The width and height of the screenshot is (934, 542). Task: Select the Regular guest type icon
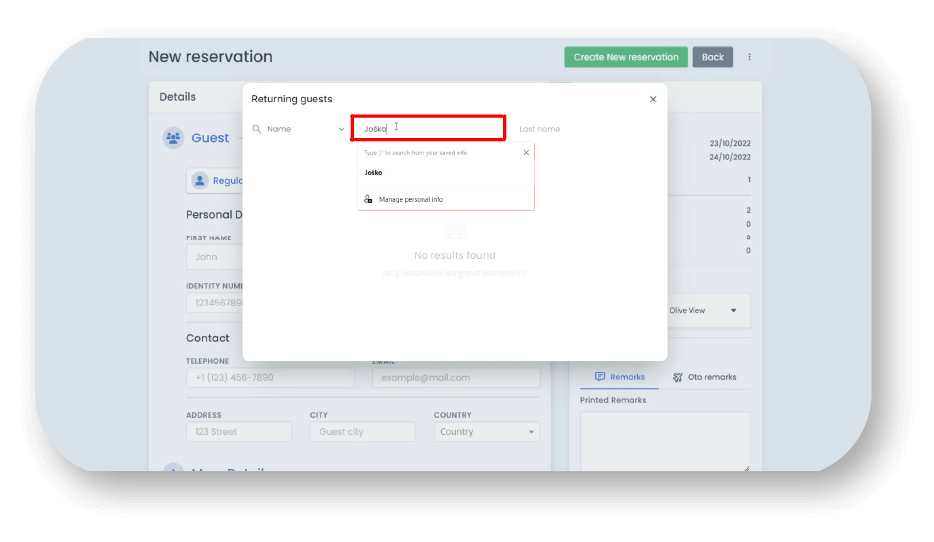200,180
